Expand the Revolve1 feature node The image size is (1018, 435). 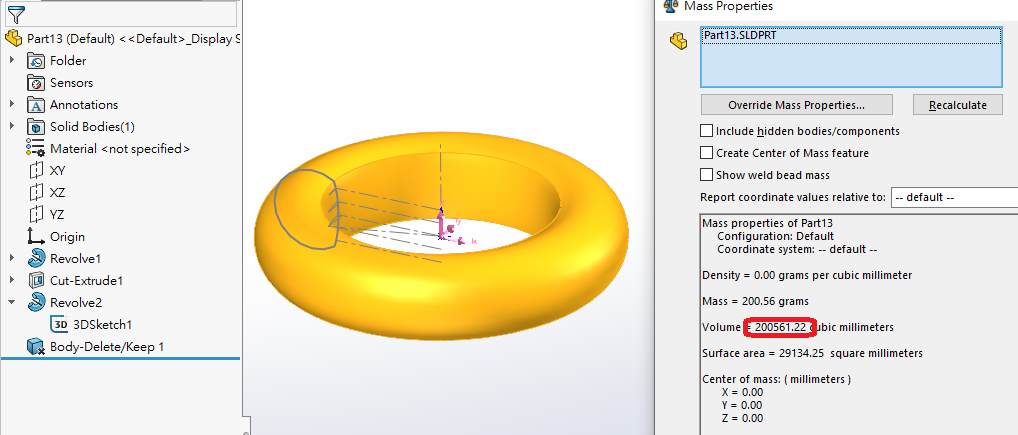pyautogui.click(x=12, y=258)
